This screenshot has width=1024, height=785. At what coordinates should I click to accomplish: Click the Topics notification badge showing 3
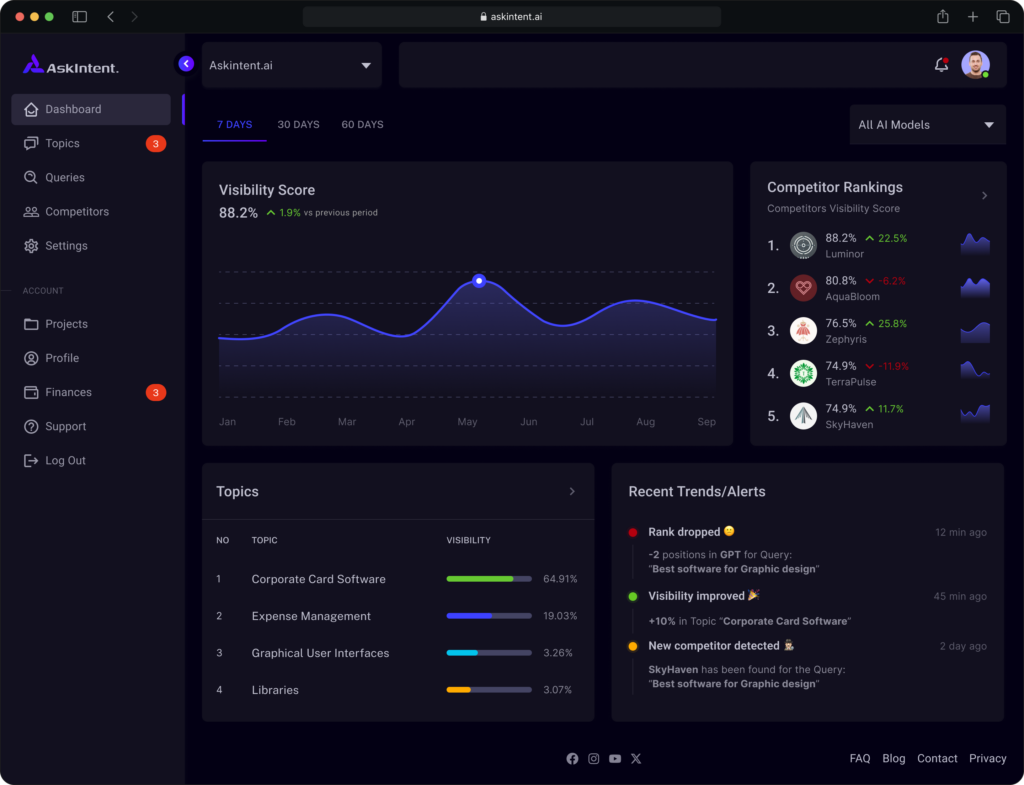pyautogui.click(x=155, y=144)
